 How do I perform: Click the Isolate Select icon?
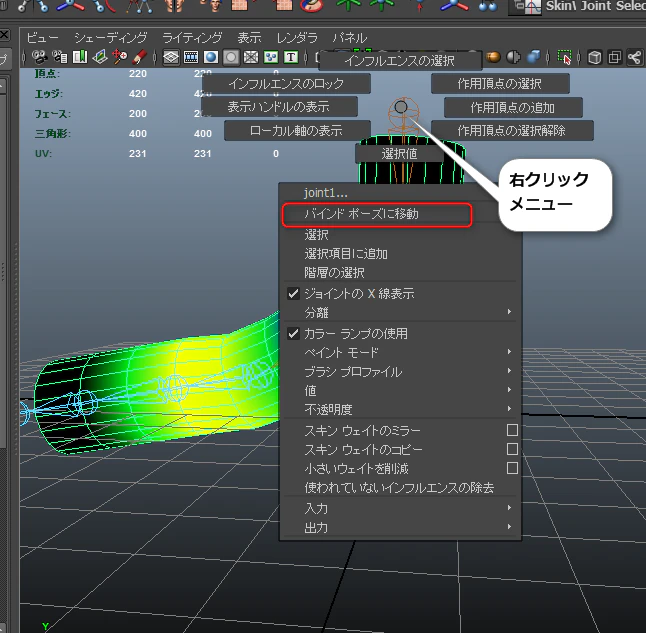[x=564, y=57]
